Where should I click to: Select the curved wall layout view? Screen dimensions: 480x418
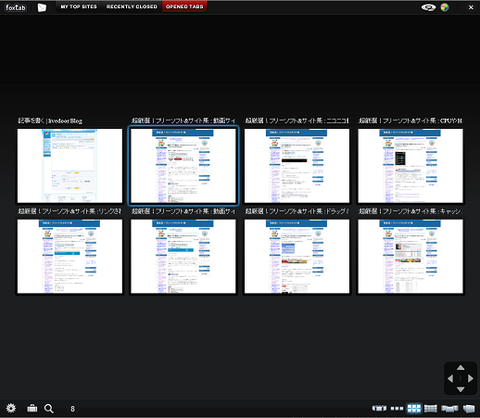pos(430,408)
